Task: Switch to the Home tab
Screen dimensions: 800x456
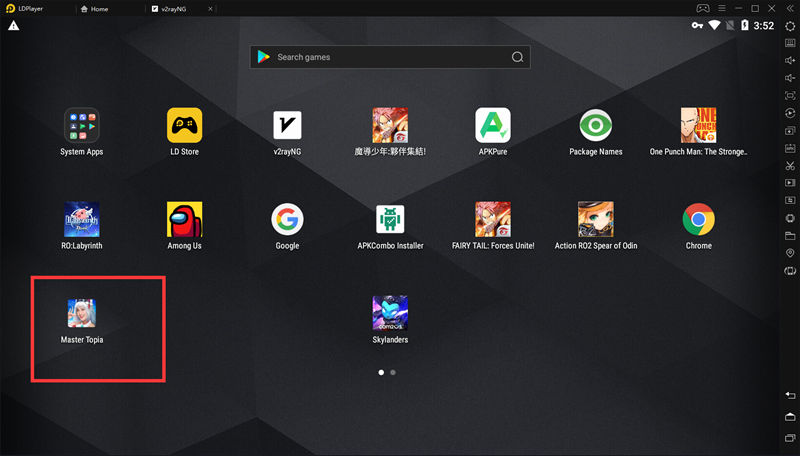Action: click(x=94, y=9)
